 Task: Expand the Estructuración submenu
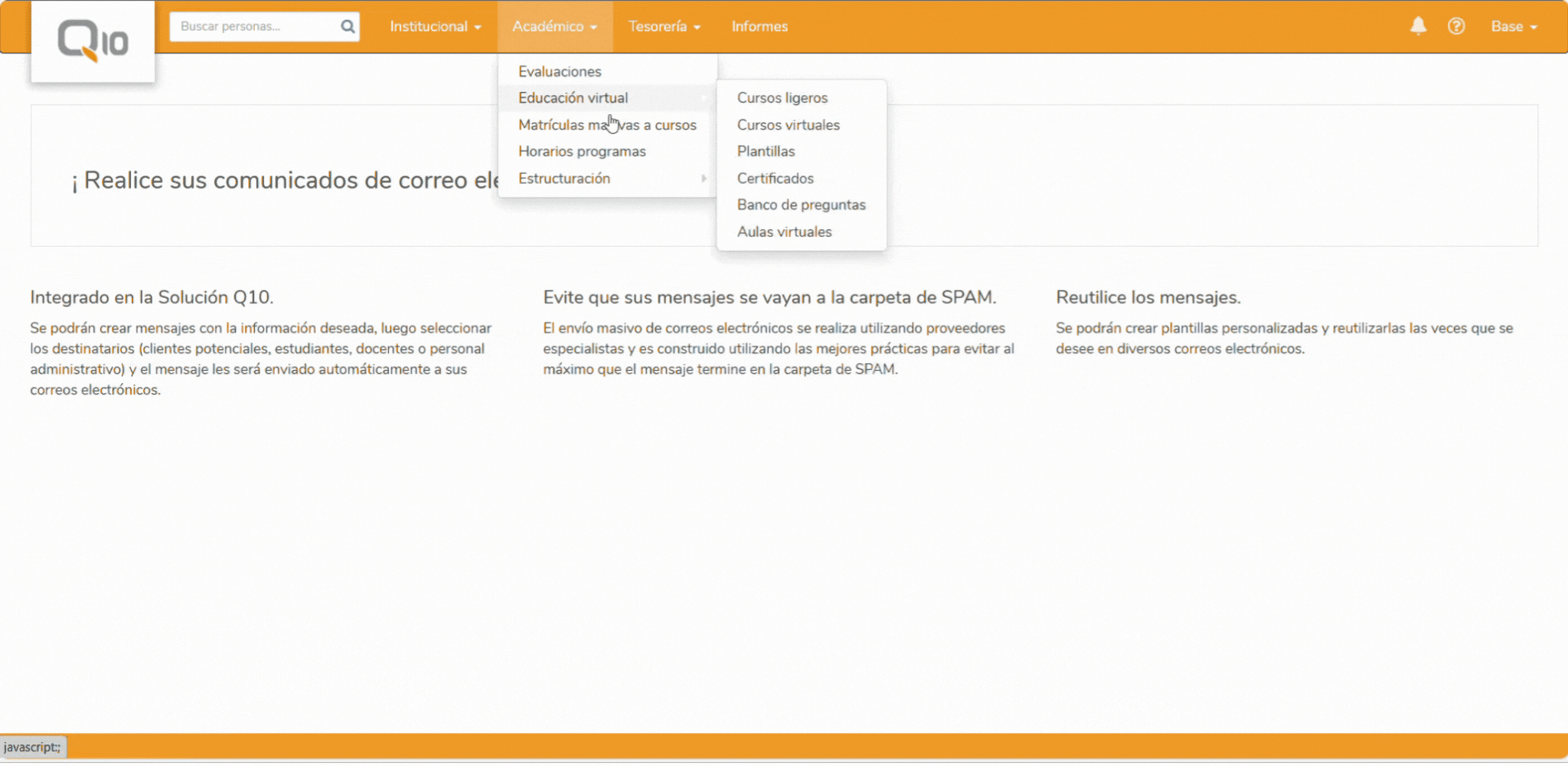tap(564, 178)
